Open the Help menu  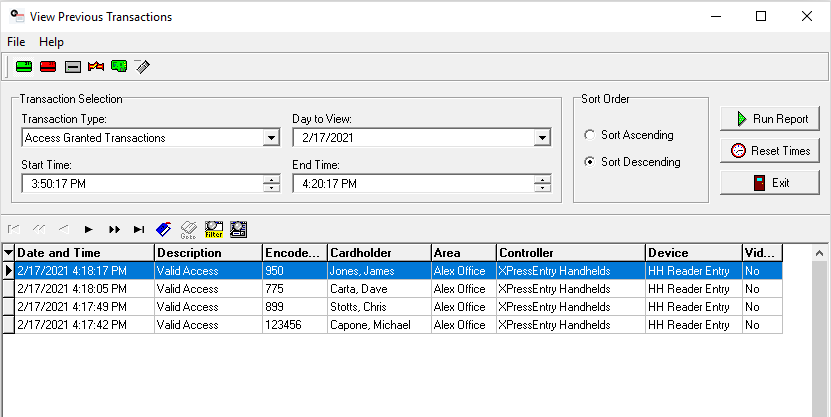pos(51,42)
